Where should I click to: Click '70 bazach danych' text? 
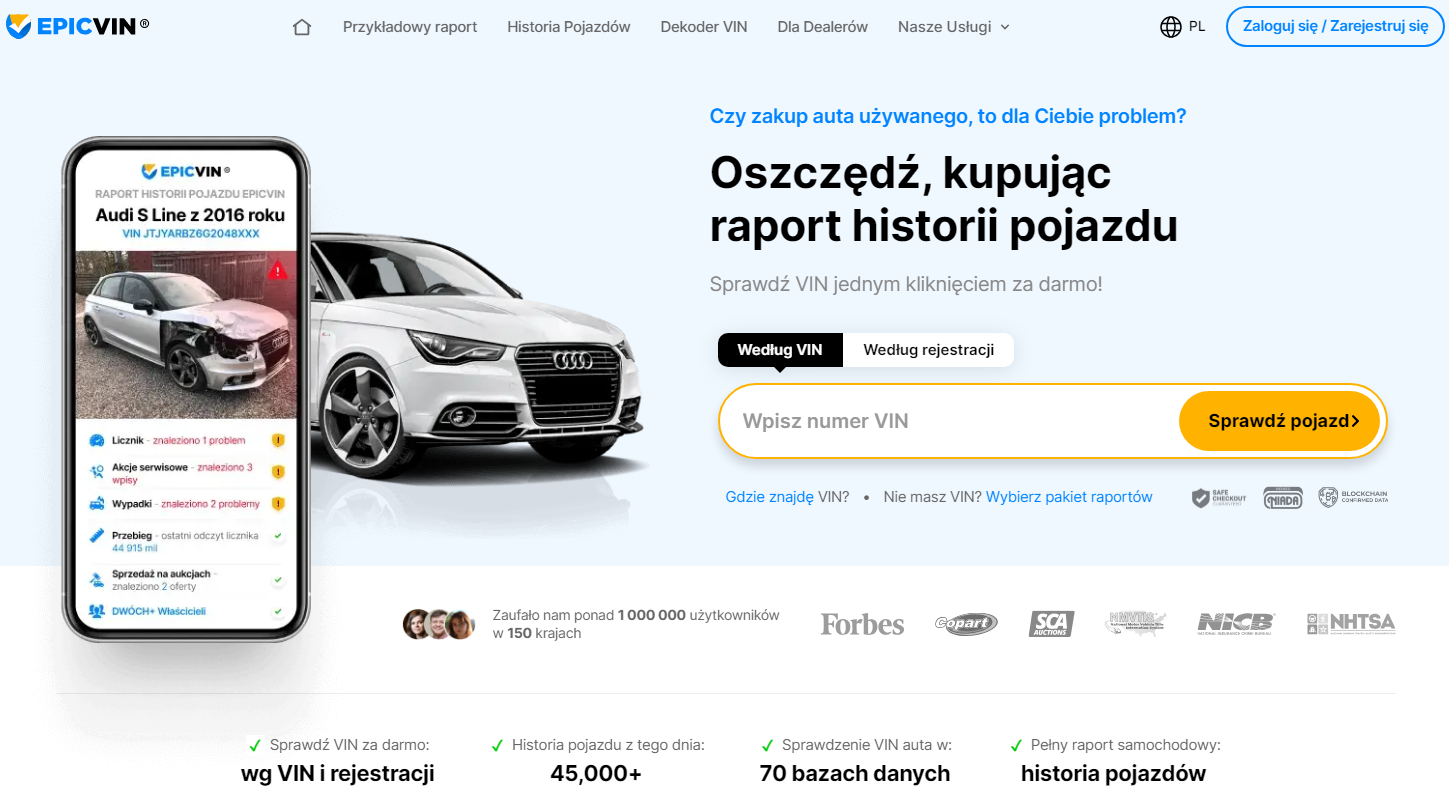(855, 774)
